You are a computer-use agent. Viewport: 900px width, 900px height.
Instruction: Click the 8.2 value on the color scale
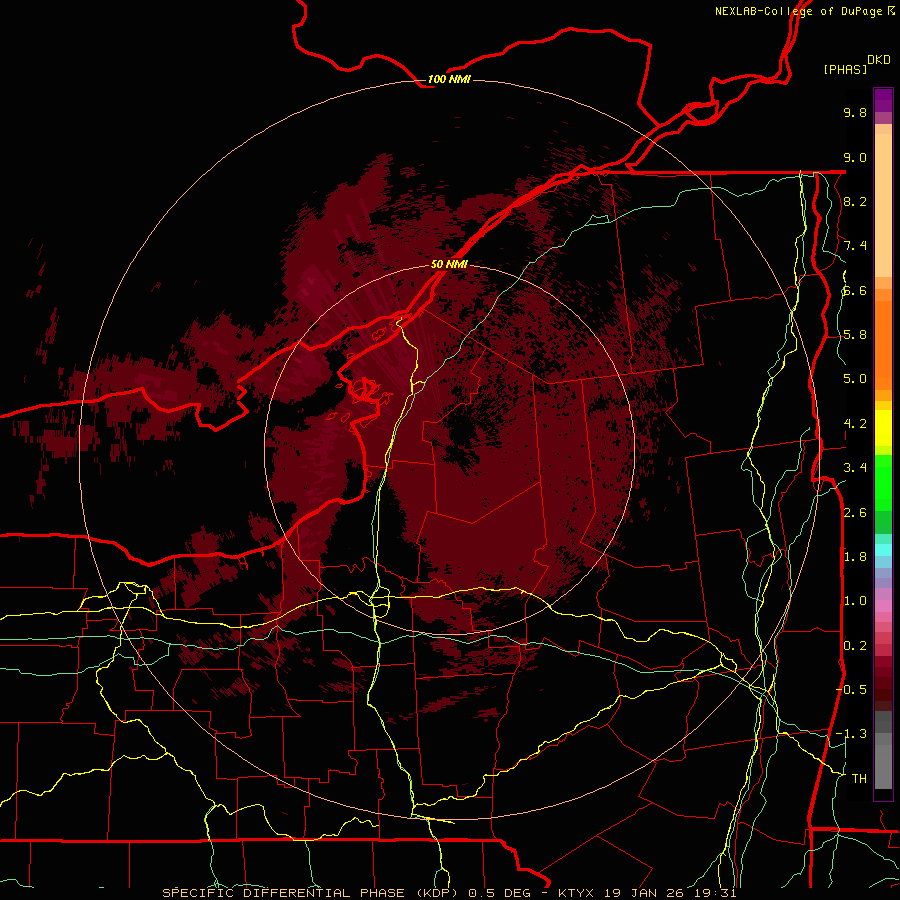tap(855, 201)
